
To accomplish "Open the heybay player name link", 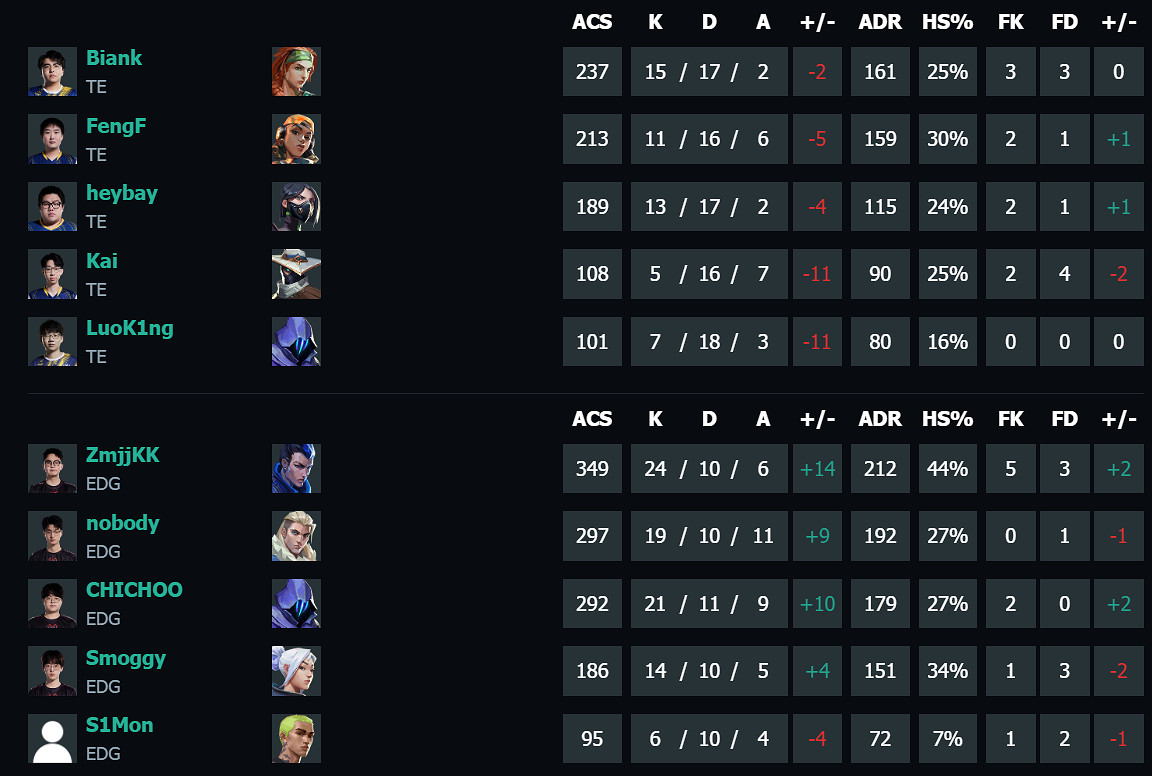I will (121, 193).
